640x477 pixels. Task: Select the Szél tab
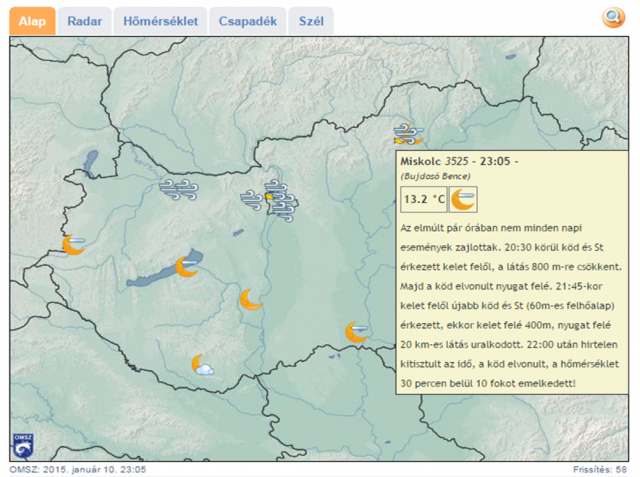(x=311, y=21)
